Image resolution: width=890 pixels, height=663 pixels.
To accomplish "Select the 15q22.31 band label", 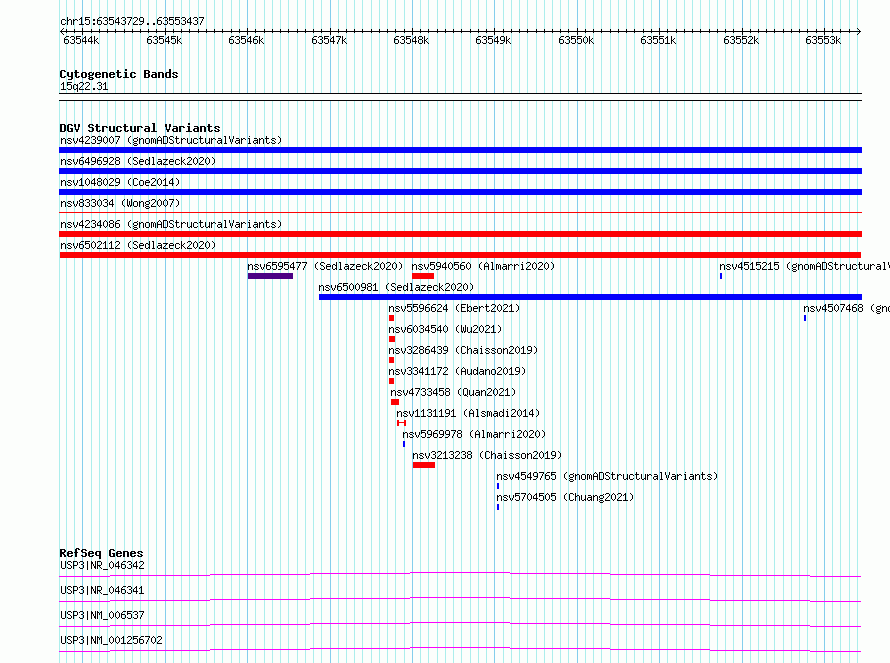I will [84, 86].
